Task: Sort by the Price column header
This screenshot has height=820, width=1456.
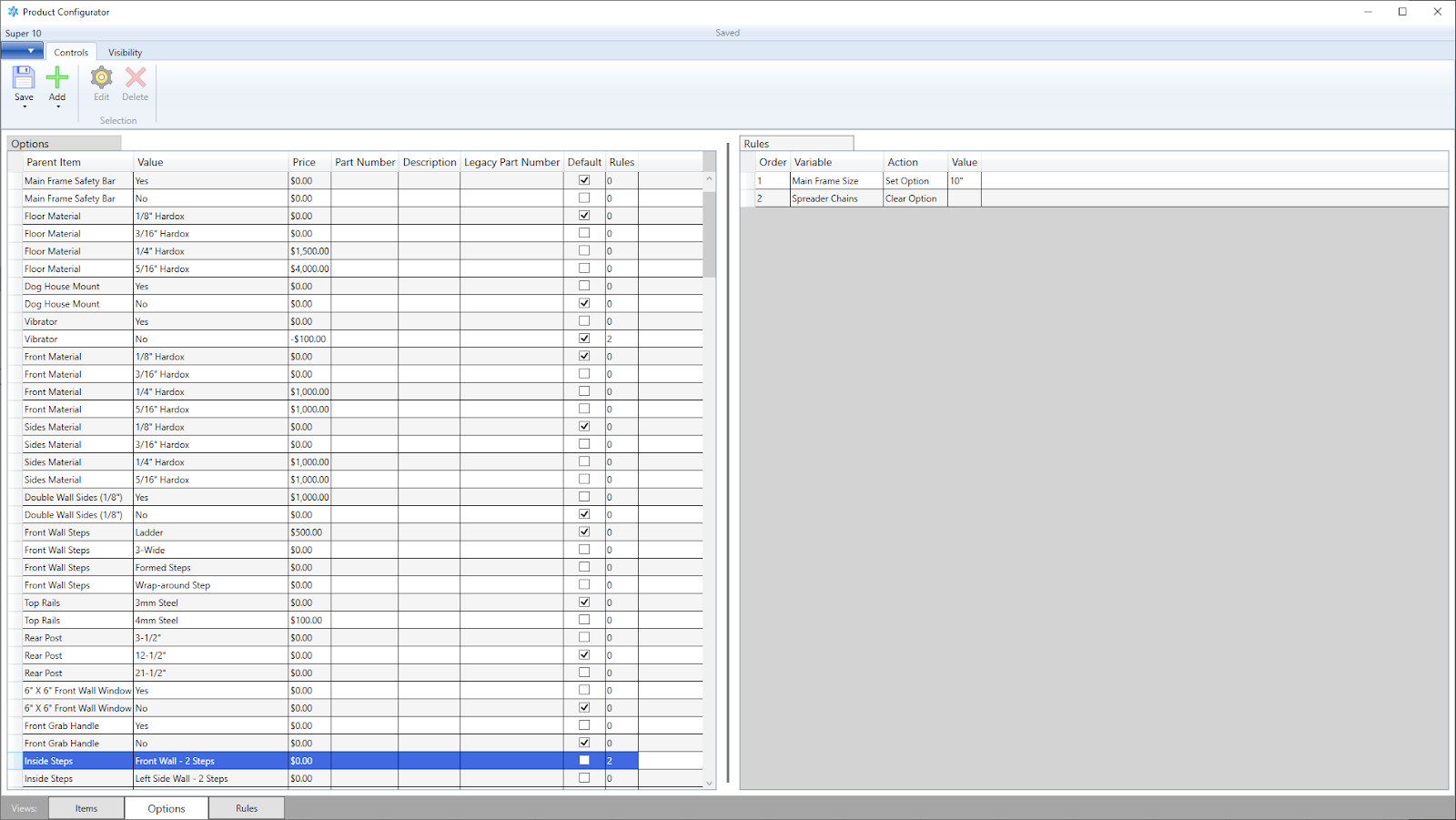Action: point(304,162)
